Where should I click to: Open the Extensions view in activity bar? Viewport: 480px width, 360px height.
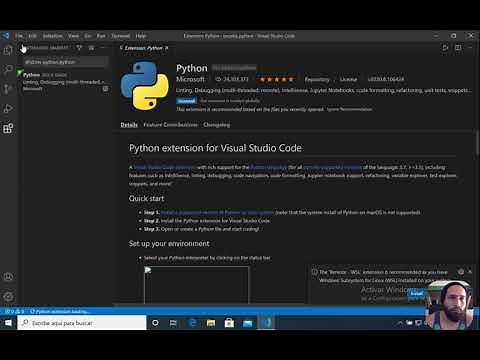[8, 128]
